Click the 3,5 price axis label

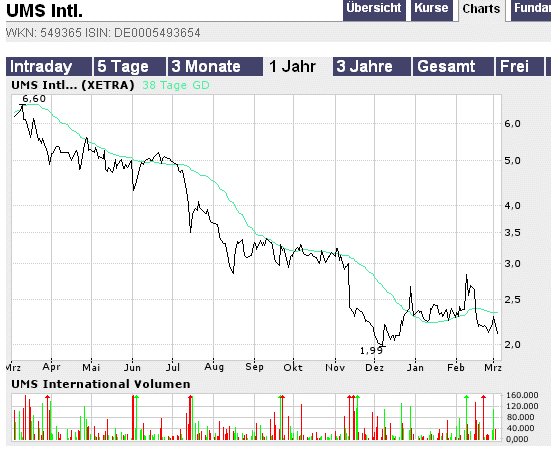[x=512, y=233]
